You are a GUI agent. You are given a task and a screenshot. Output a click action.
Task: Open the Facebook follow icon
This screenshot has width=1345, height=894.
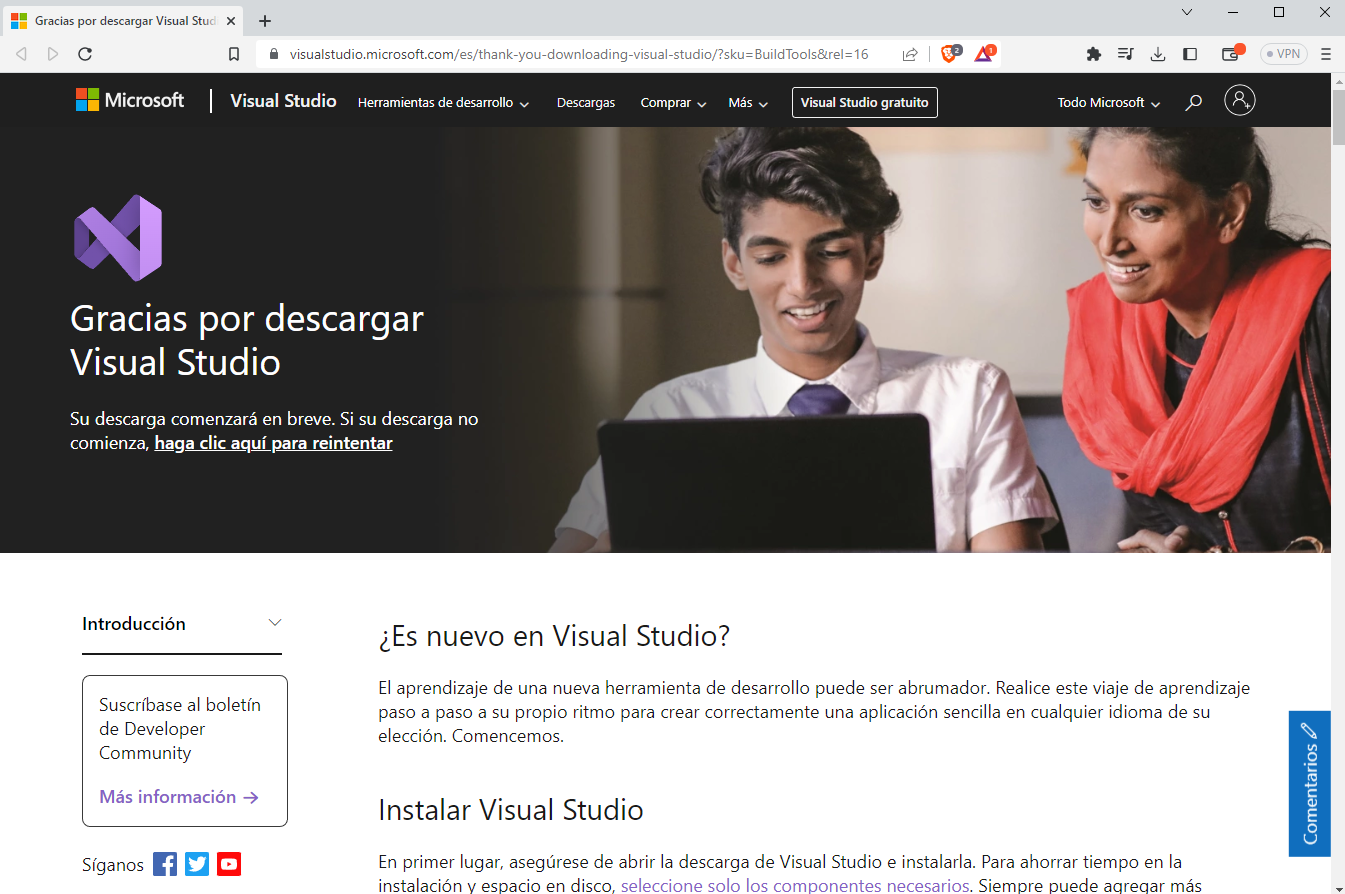(x=165, y=864)
